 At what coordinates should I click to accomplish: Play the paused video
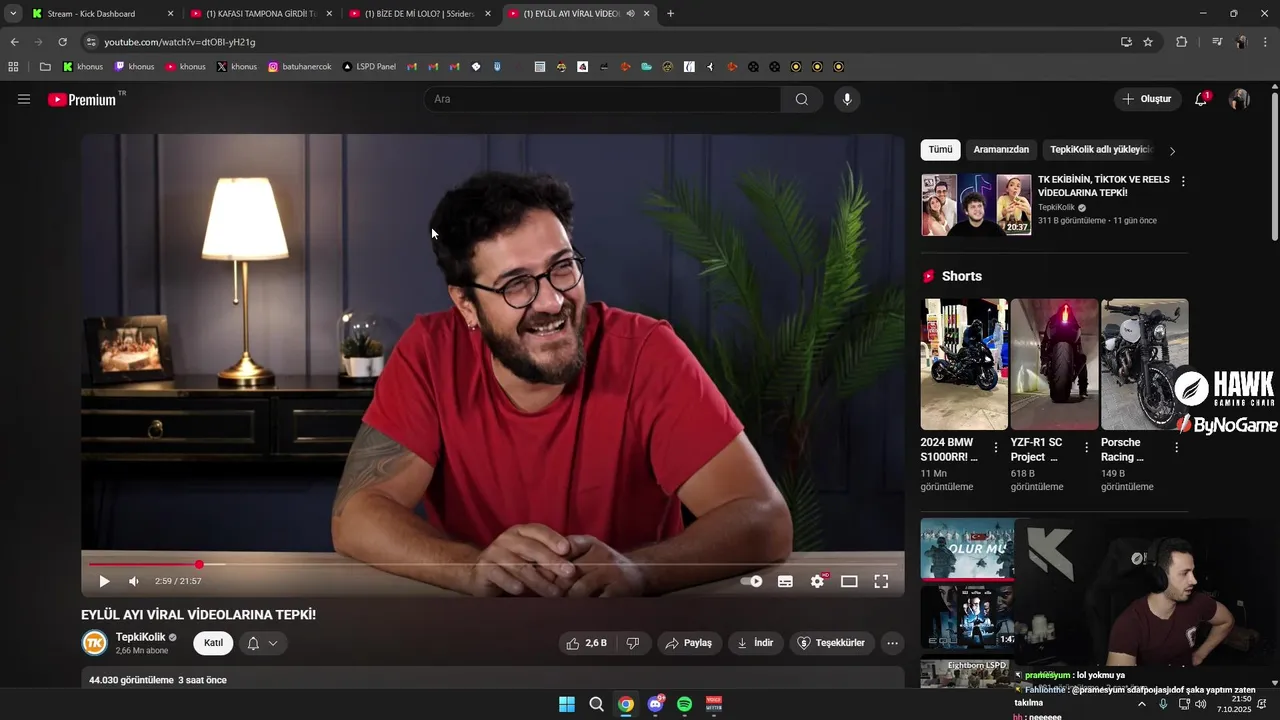point(104,581)
